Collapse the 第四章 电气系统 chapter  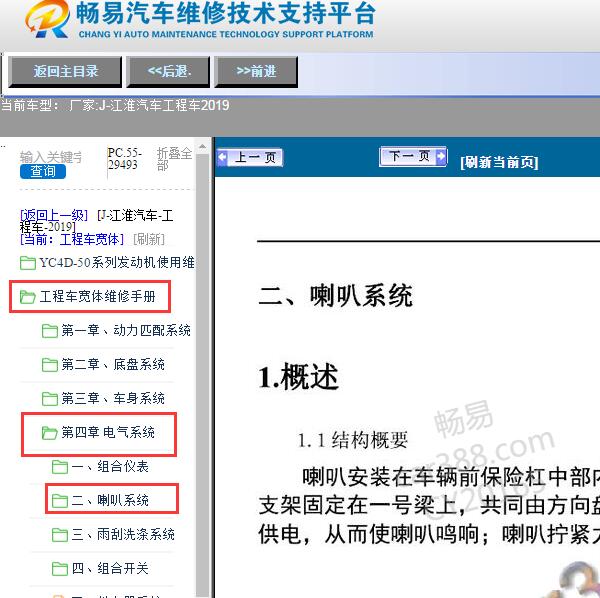point(108,433)
